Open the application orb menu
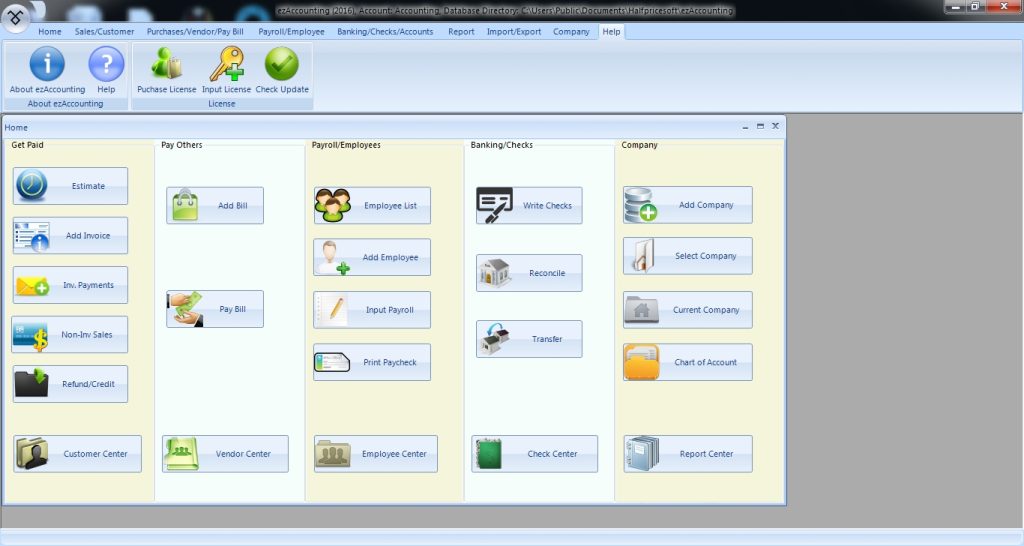This screenshot has width=1024, height=546. tap(16, 18)
